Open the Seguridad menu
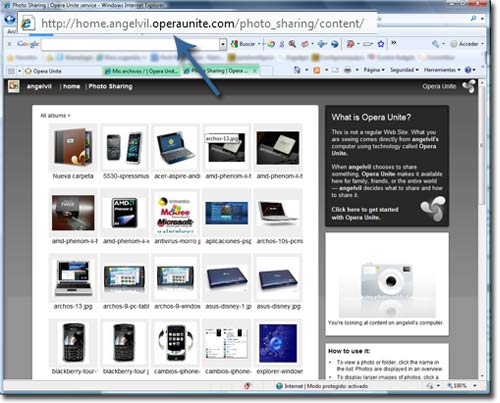Screen dimensions: 500x403 (404, 70)
